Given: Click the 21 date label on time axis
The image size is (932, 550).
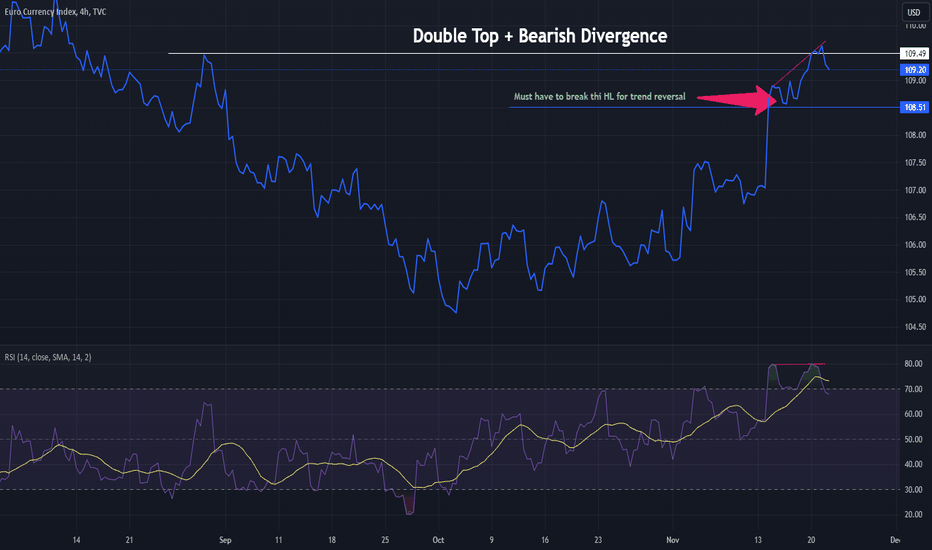Looking at the screenshot, I should pos(129,540).
